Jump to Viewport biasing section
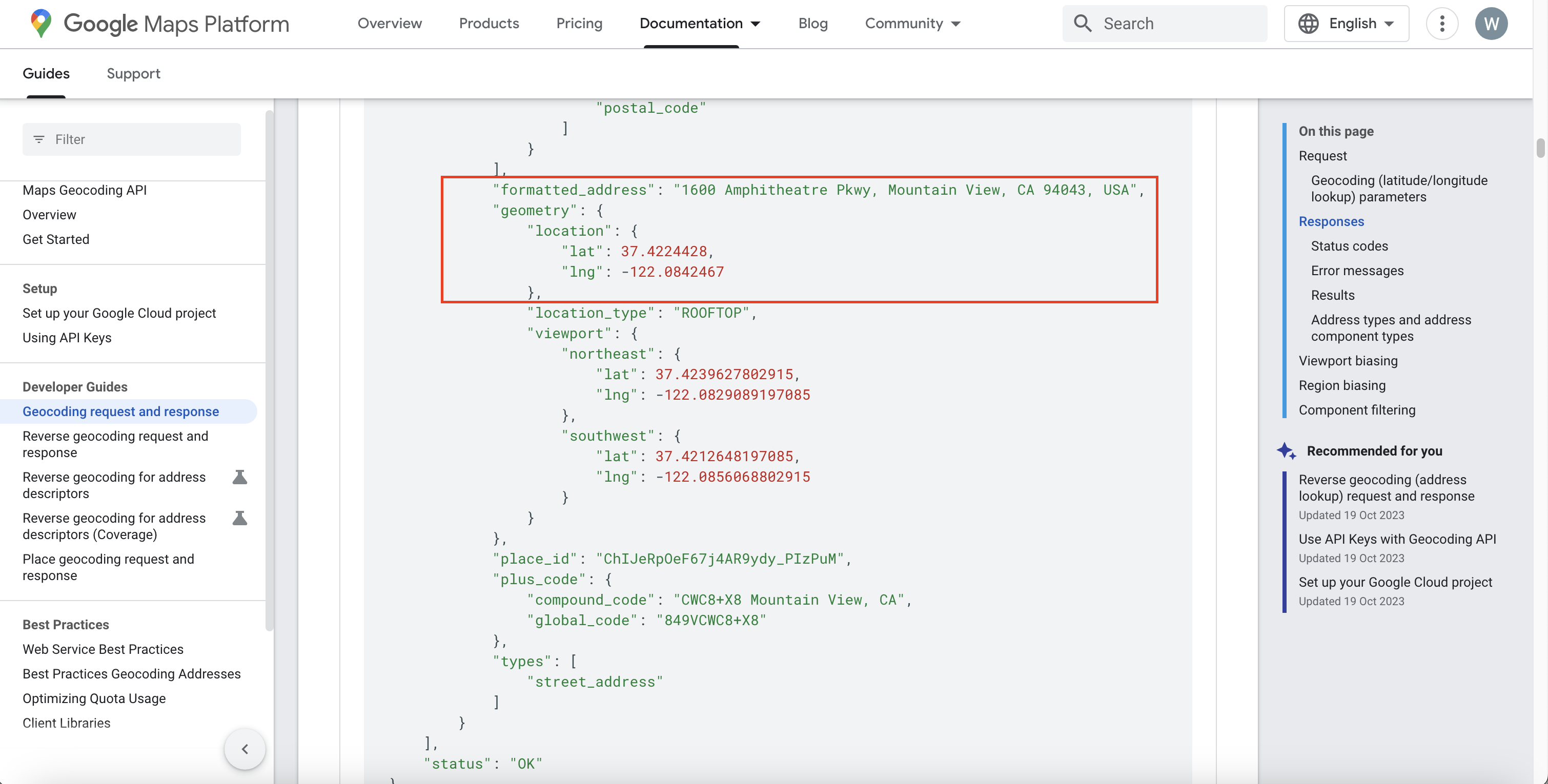Image resolution: width=1548 pixels, height=784 pixels. 1348,360
